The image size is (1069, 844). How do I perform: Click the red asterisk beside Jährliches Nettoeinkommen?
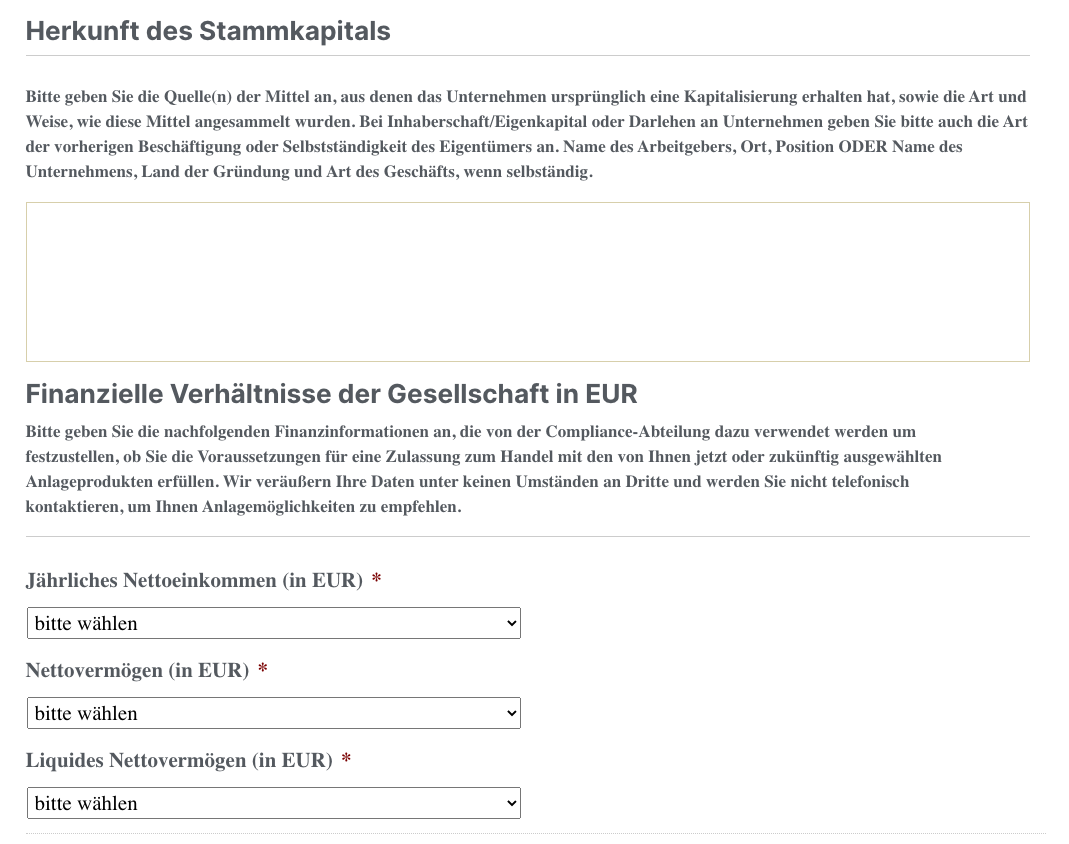click(376, 581)
